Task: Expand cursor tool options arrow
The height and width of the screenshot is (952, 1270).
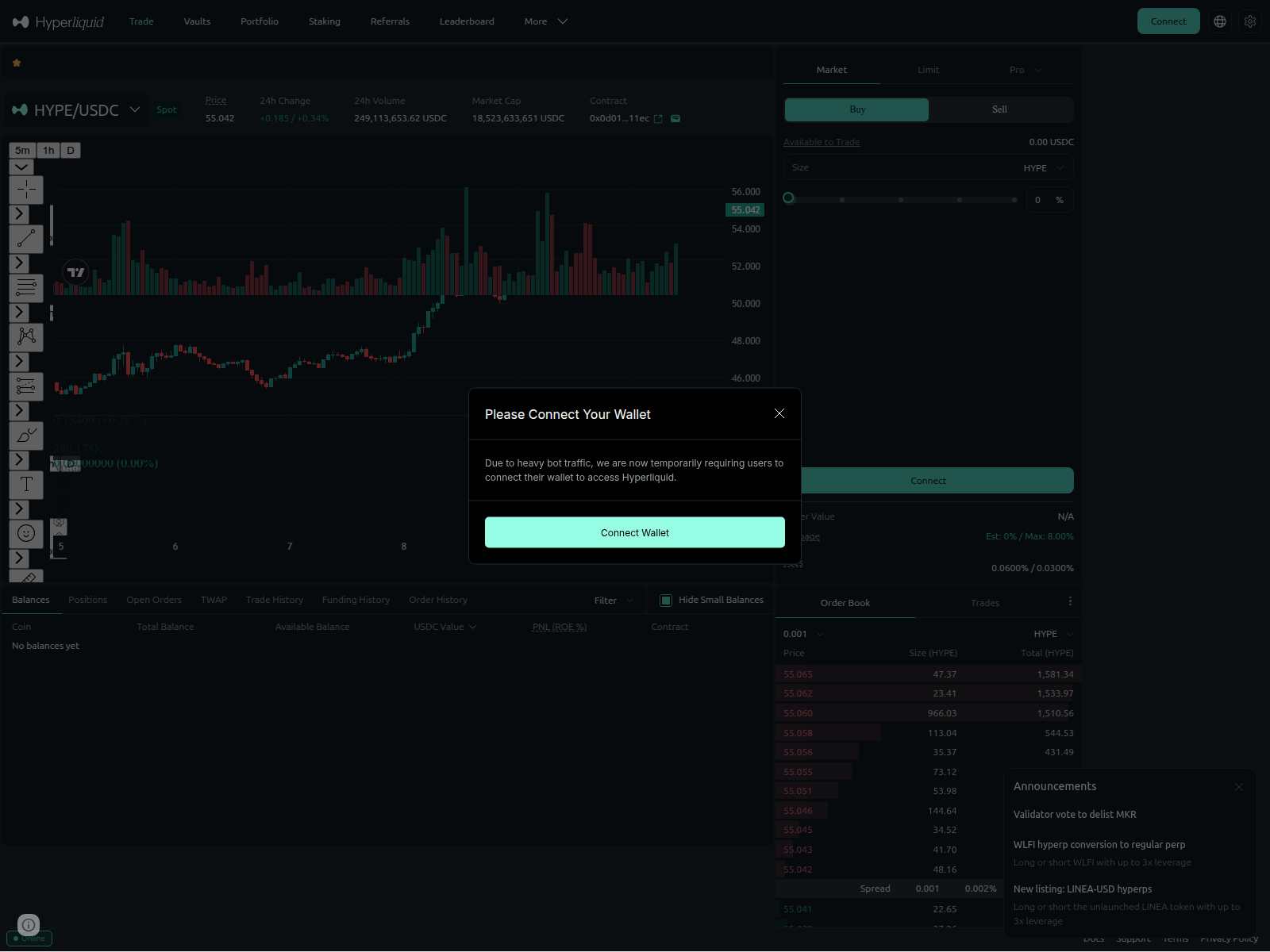Action: click(19, 214)
